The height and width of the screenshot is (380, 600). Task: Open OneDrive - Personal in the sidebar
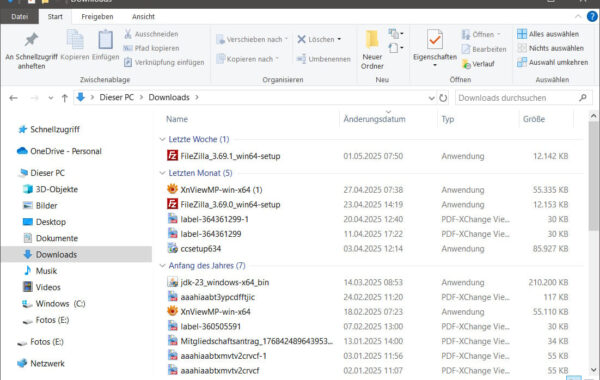pyautogui.click(x=65, y=151)
